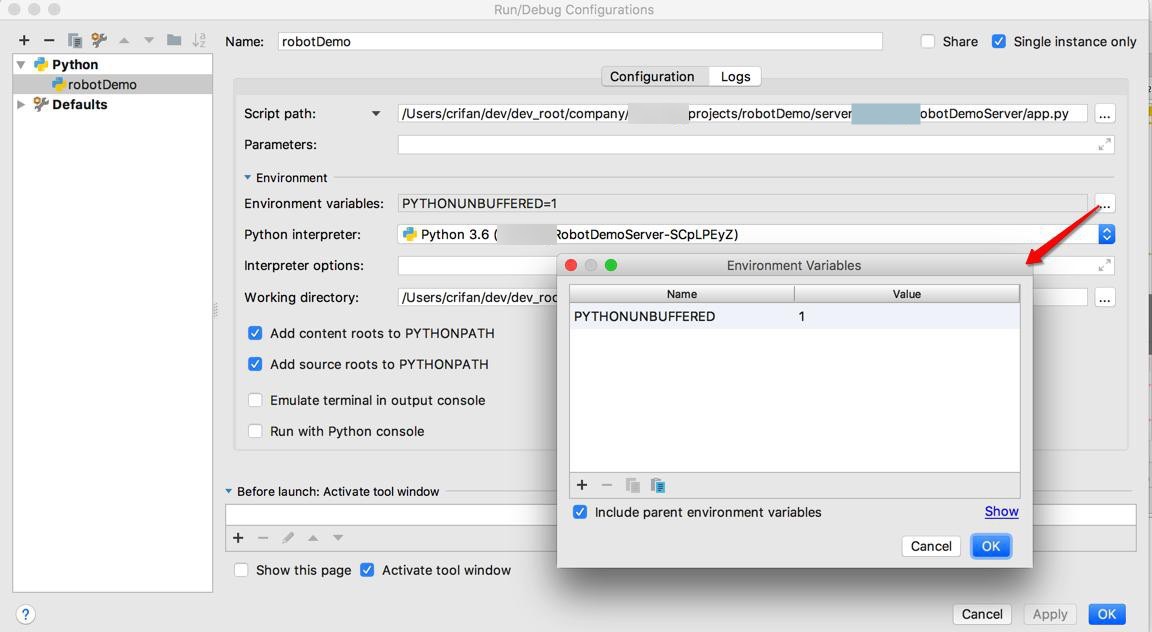
Task: Enable Emulate terminal in output console
Action: (255, 400)
